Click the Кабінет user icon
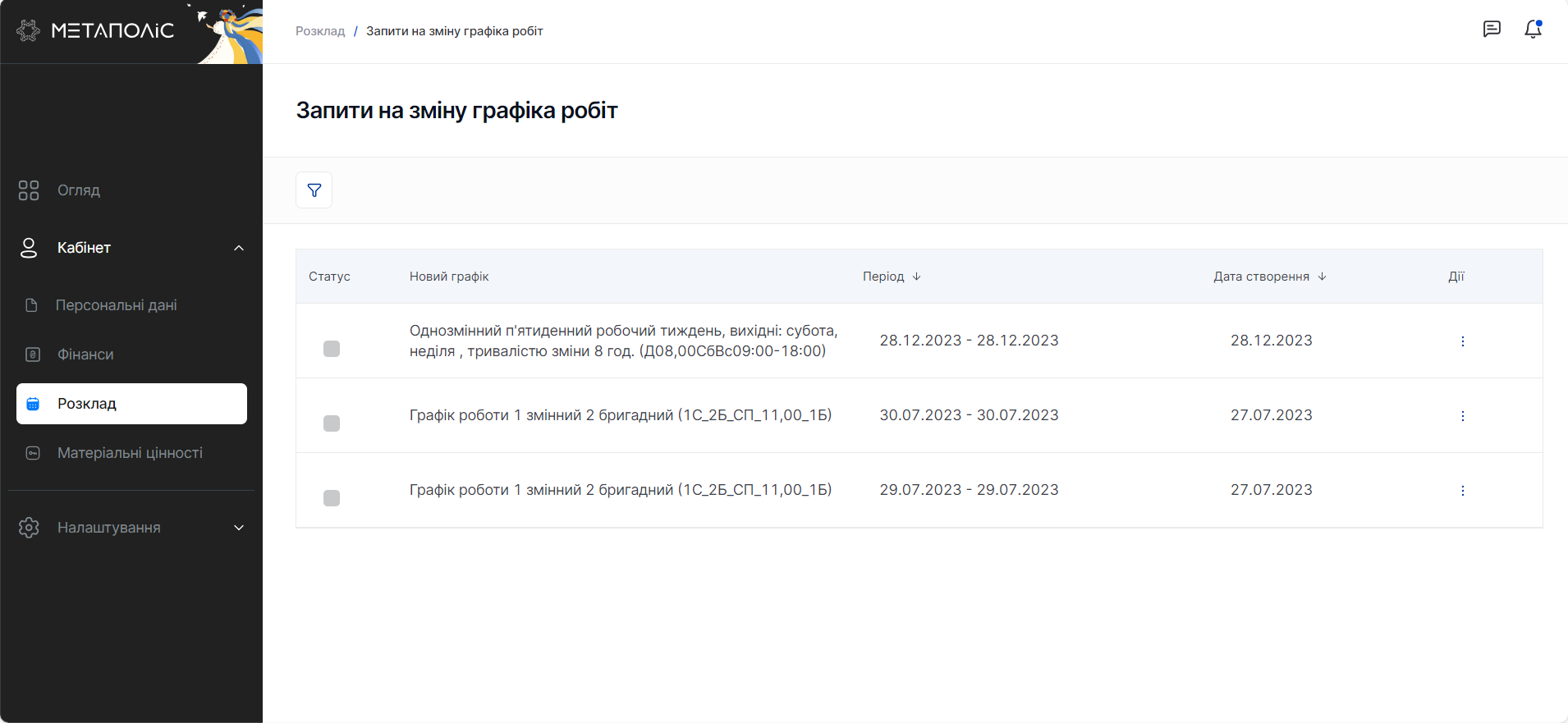 click(x=29, y=248)
